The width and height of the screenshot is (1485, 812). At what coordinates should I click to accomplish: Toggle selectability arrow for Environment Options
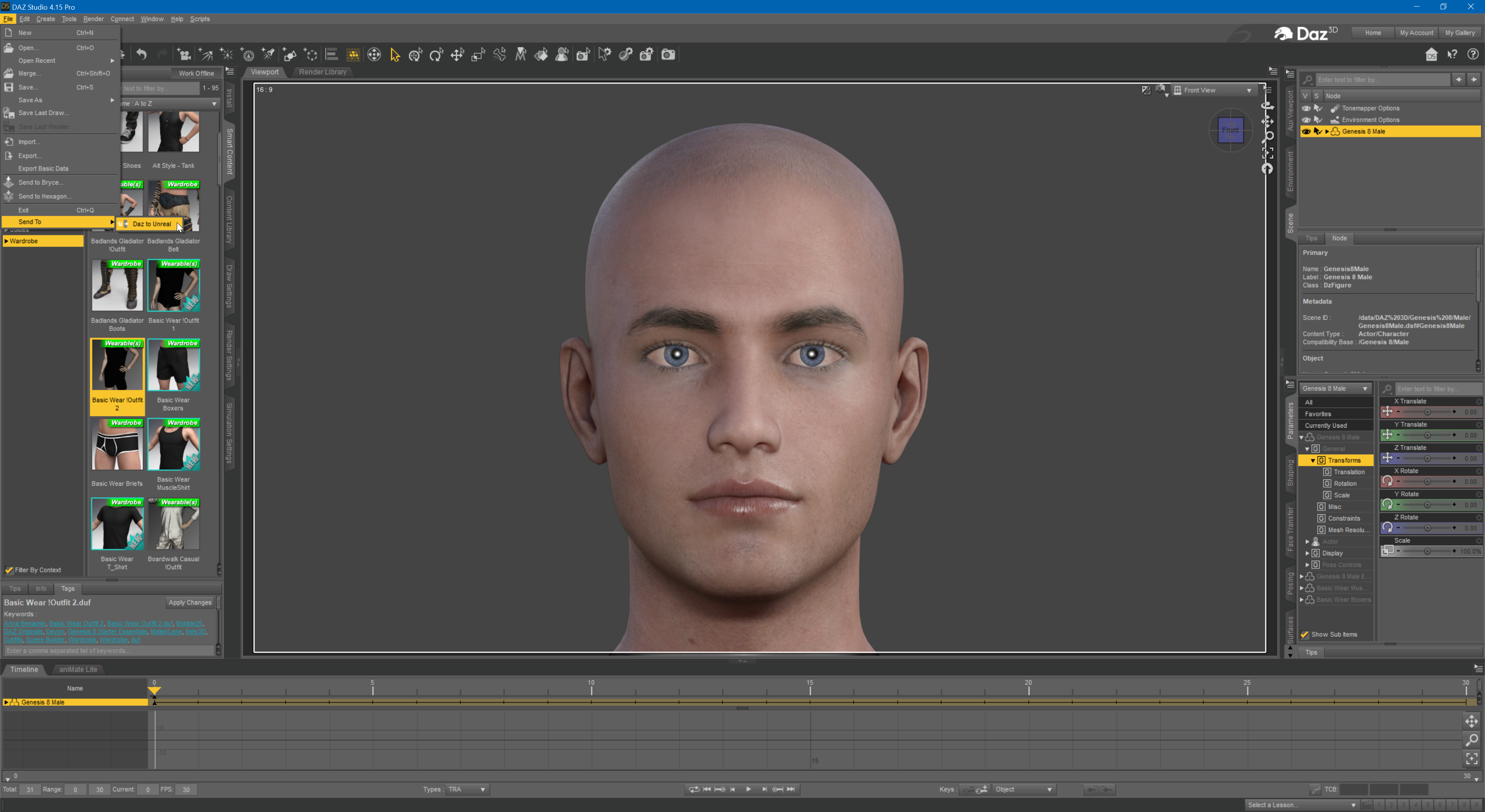(1318, 120)
